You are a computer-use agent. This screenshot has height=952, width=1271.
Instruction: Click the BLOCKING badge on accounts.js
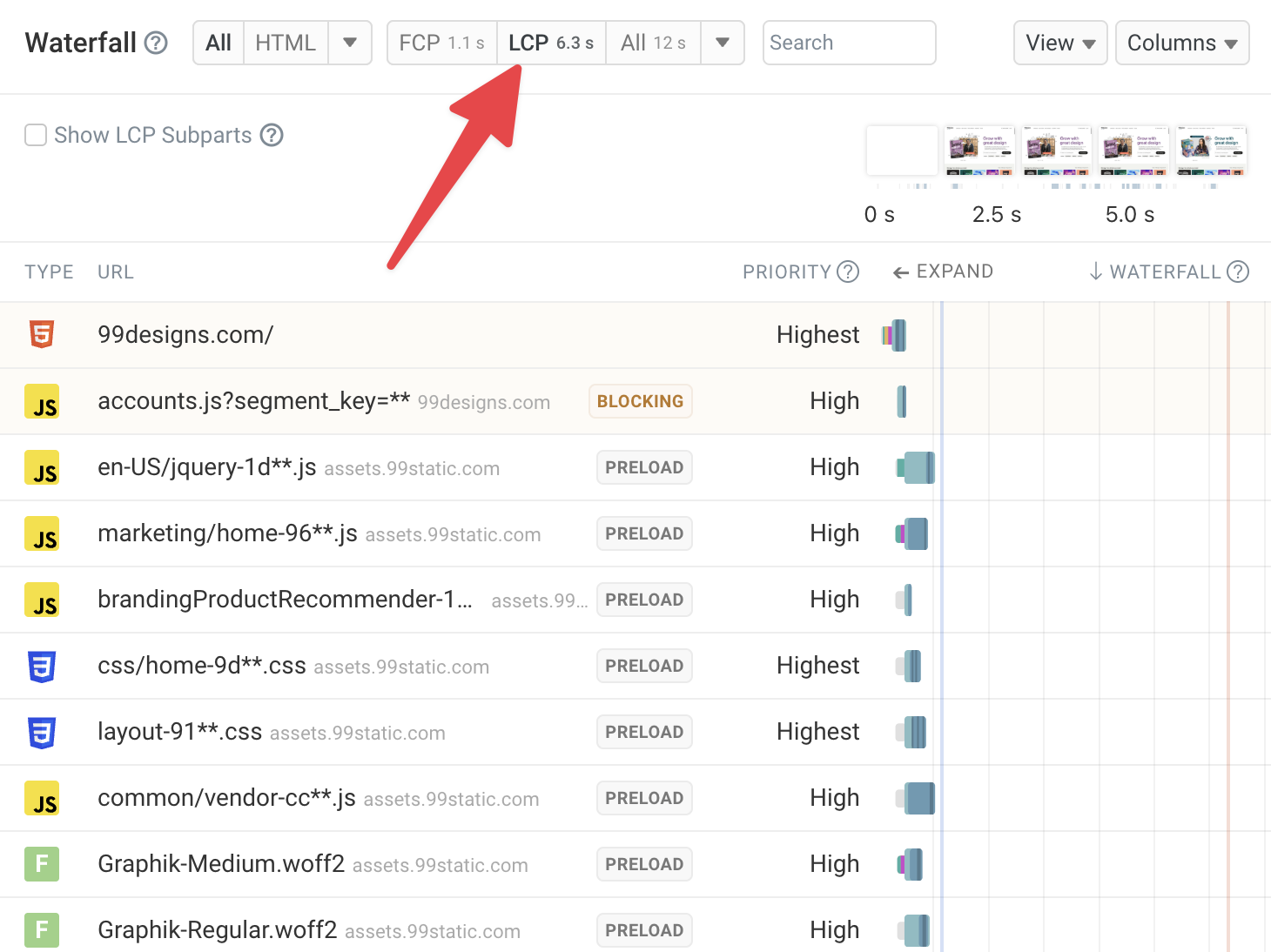640,401
